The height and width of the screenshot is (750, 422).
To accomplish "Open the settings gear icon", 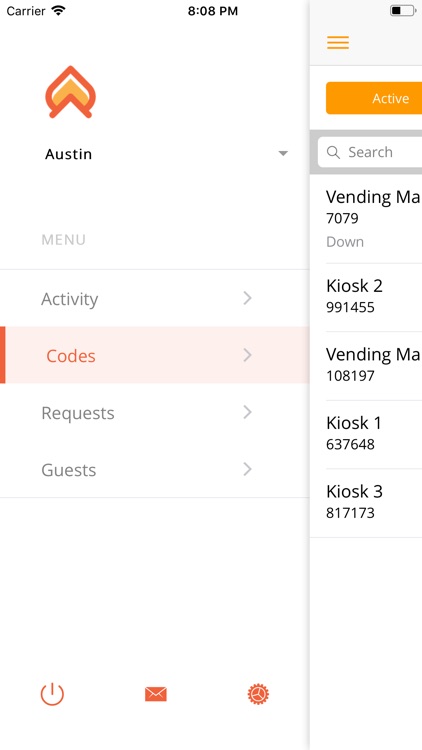I will 258,694.
